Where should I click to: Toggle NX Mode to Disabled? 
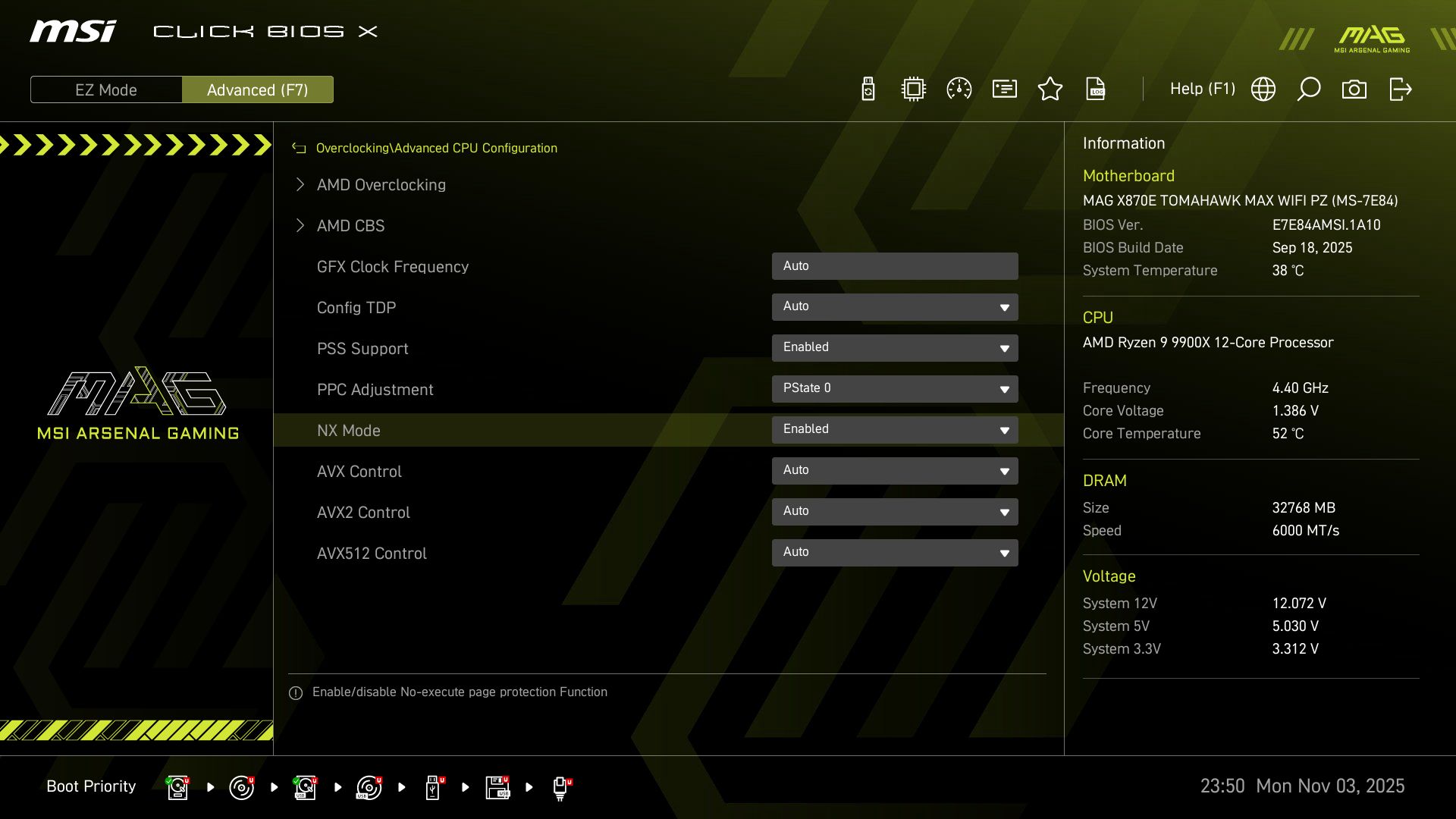coord(895,429)
